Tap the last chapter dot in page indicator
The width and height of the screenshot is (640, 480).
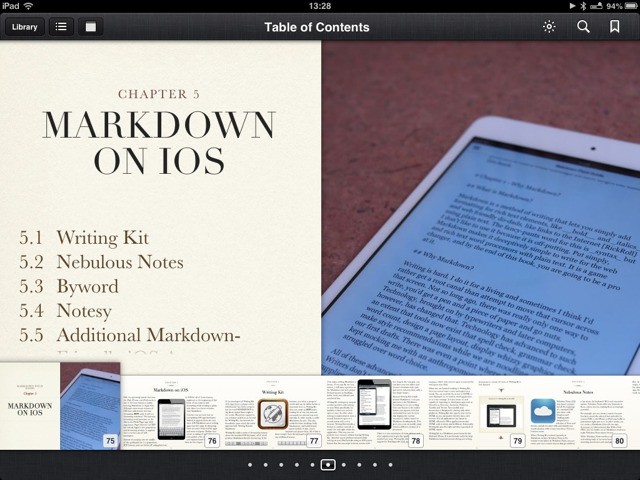pos(390,465)
